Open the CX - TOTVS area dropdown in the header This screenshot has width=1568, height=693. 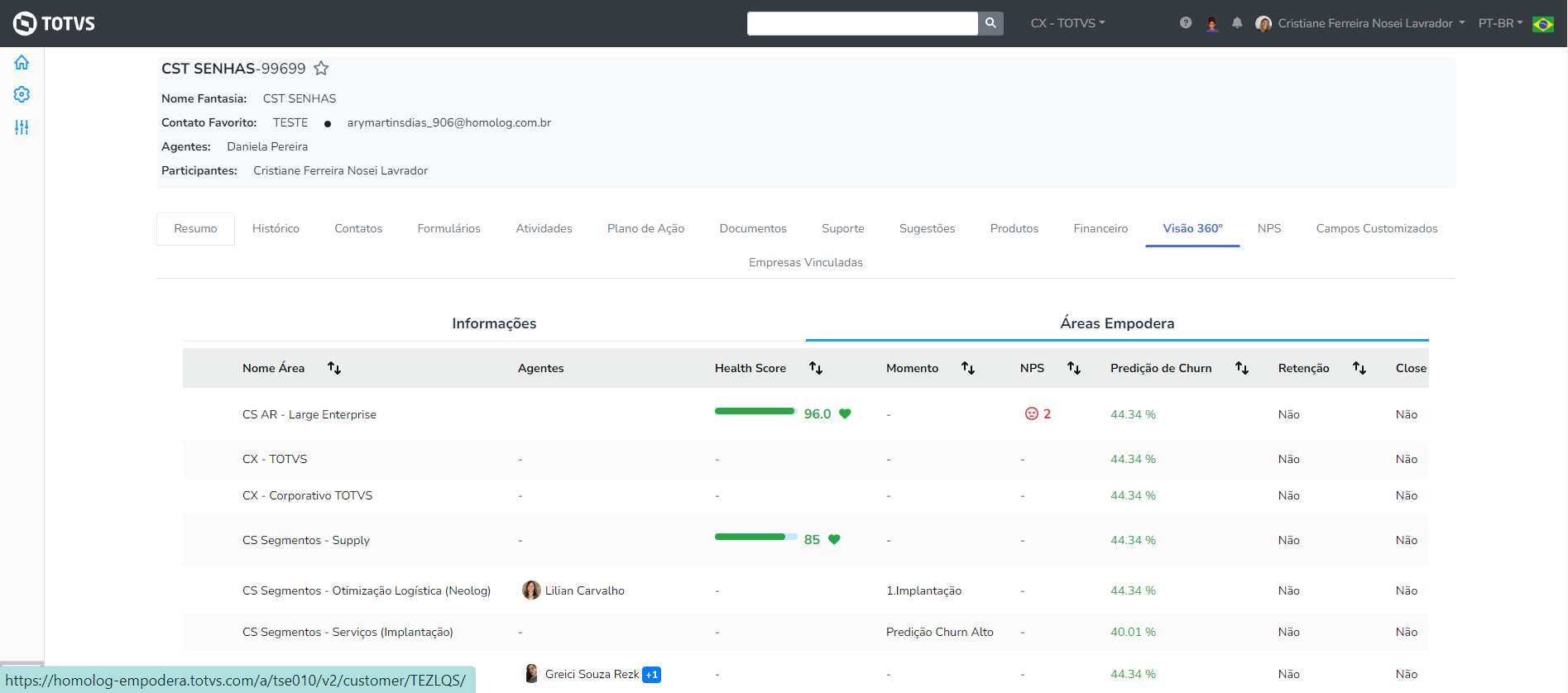click(1067, 23)
